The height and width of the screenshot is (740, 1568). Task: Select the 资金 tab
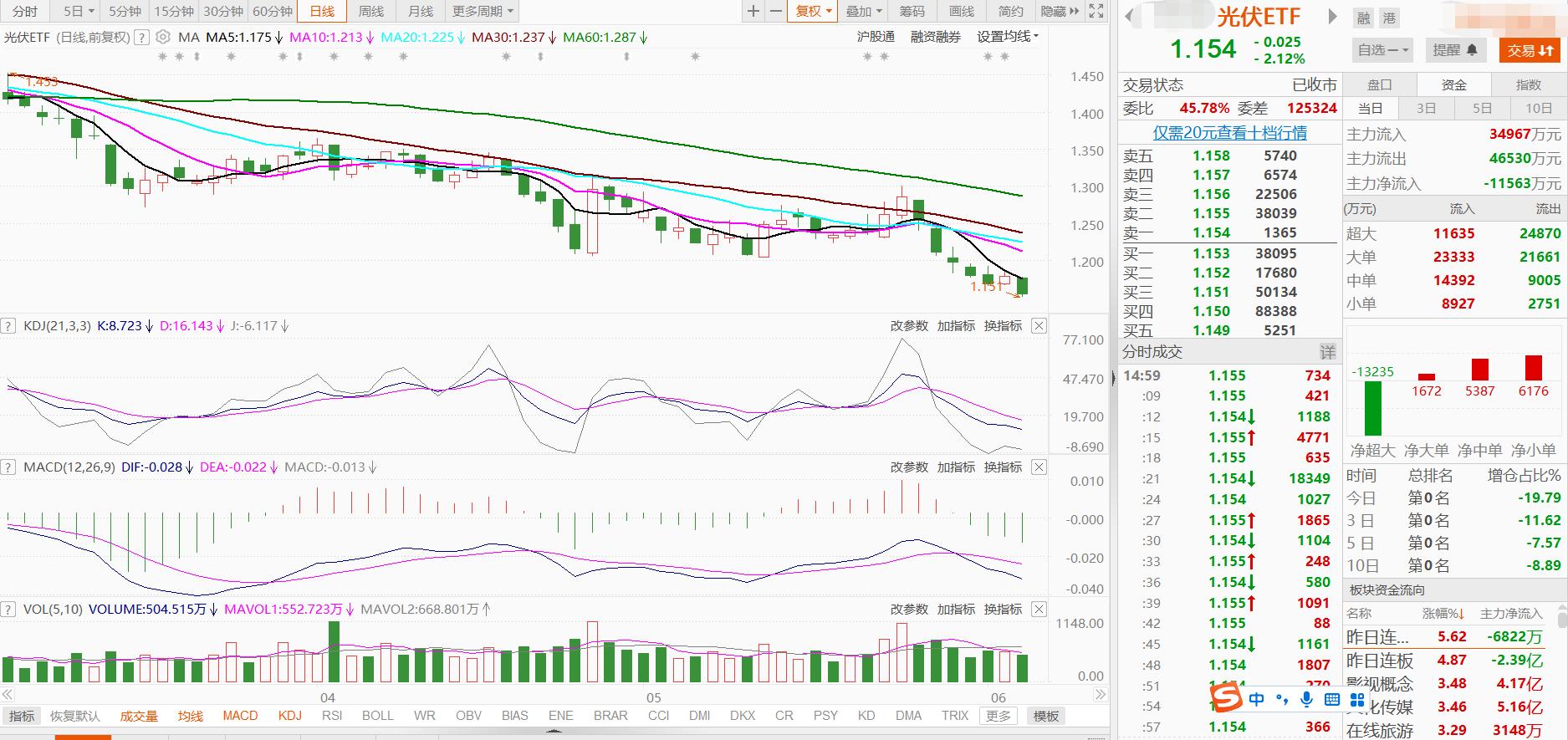pyautogui.click(x=1454, y=84)
